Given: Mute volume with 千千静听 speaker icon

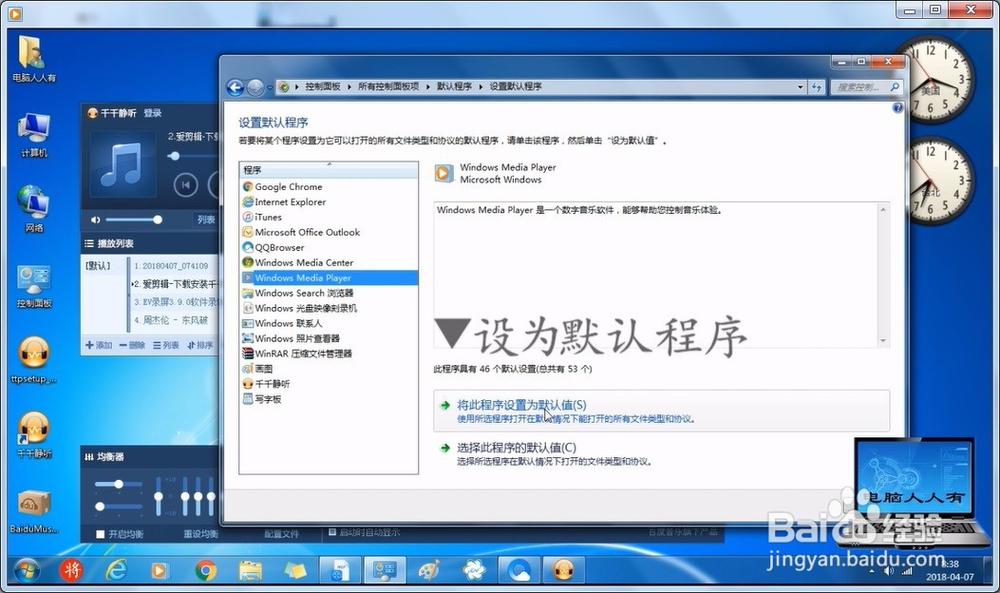Looking at the screenshot, I should pyautogui.click(x=96, y=220).
